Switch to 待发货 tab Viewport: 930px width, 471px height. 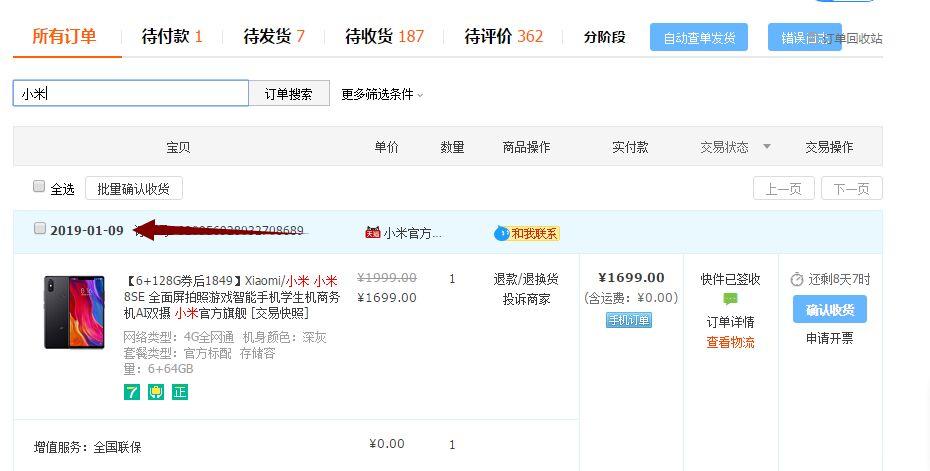[274, 37]
